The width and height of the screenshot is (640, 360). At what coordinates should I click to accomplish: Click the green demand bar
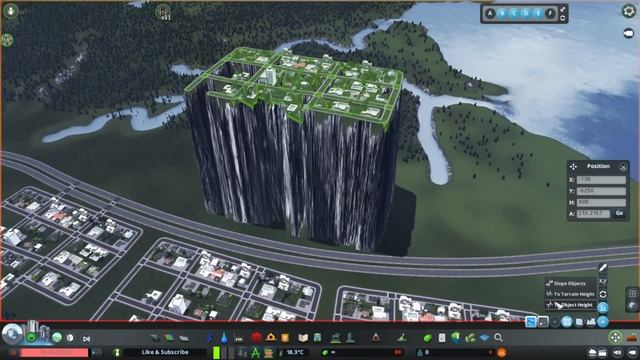(217, 352)
